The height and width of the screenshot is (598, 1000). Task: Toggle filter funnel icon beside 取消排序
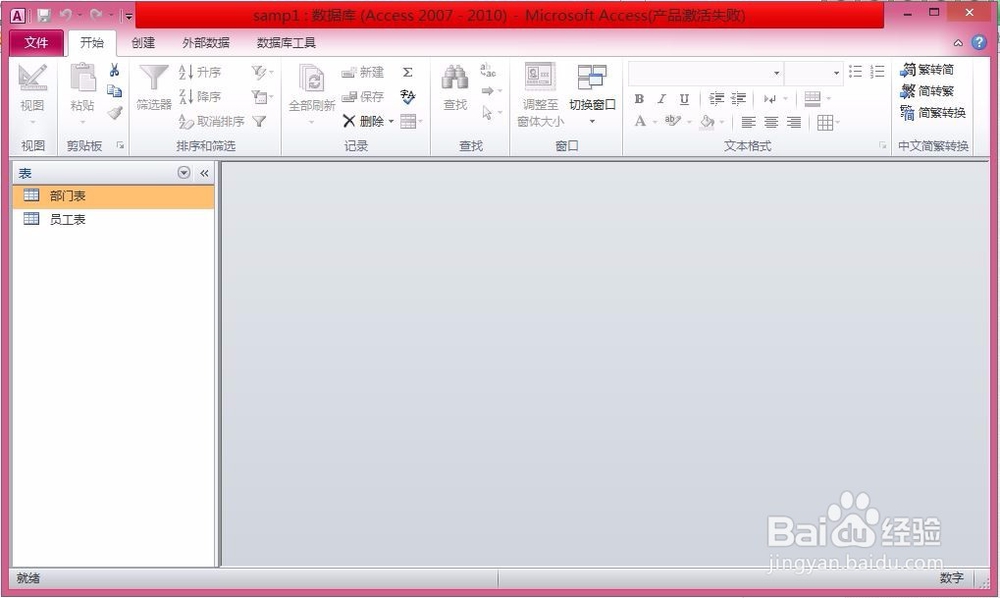click(259, 121)
